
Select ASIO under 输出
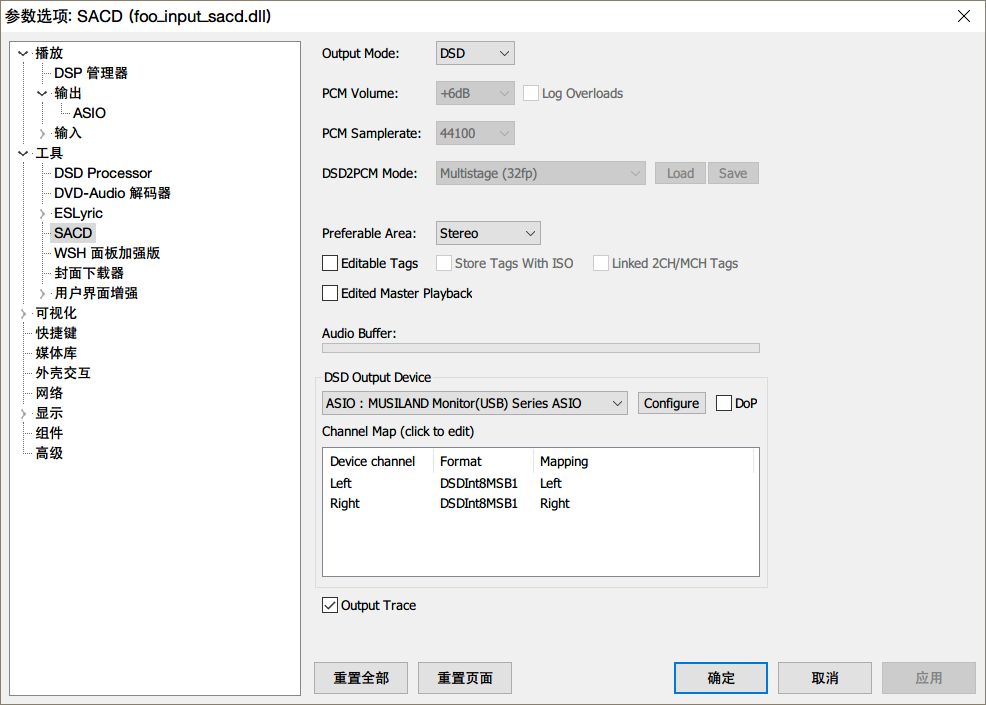pyautogui.click(x=89, y=113)
